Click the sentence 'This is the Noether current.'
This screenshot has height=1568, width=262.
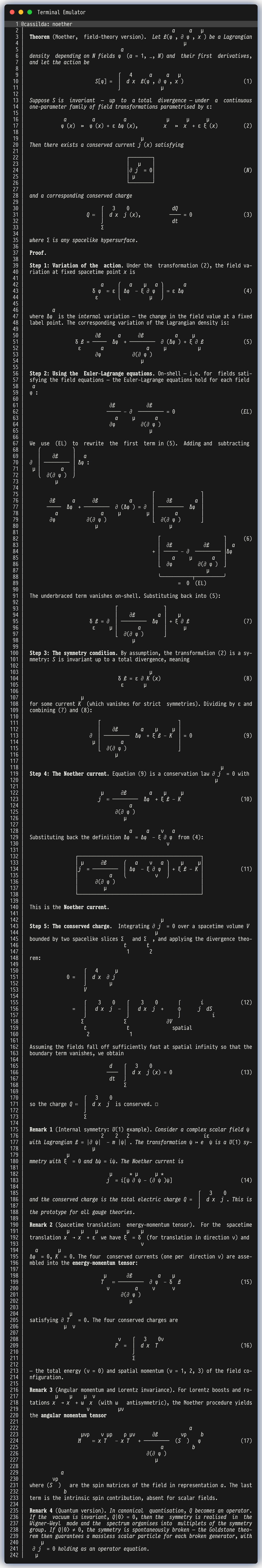[x=70, y=907]
